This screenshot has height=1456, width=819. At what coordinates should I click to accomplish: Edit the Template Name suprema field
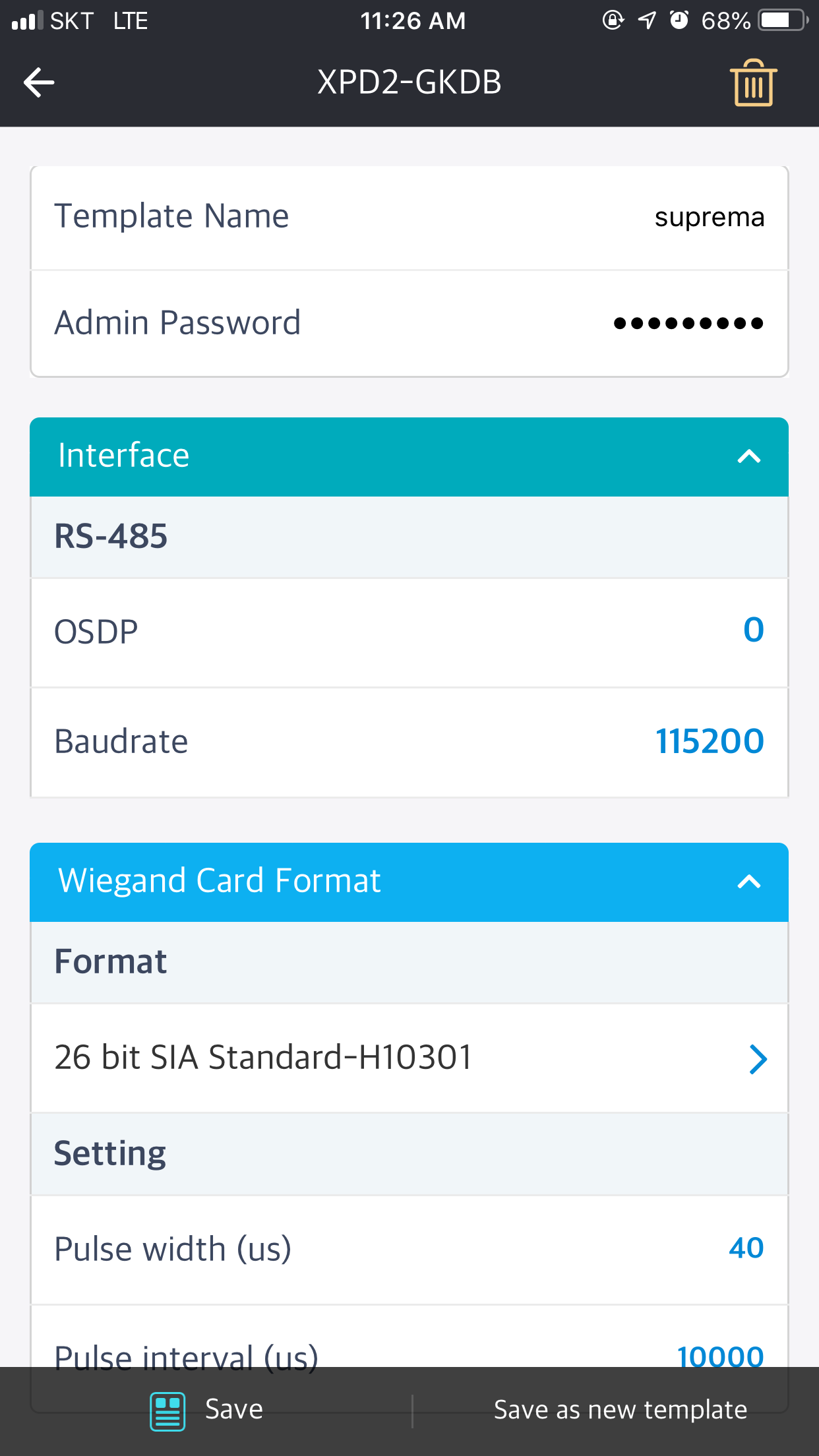pos(709,217)
